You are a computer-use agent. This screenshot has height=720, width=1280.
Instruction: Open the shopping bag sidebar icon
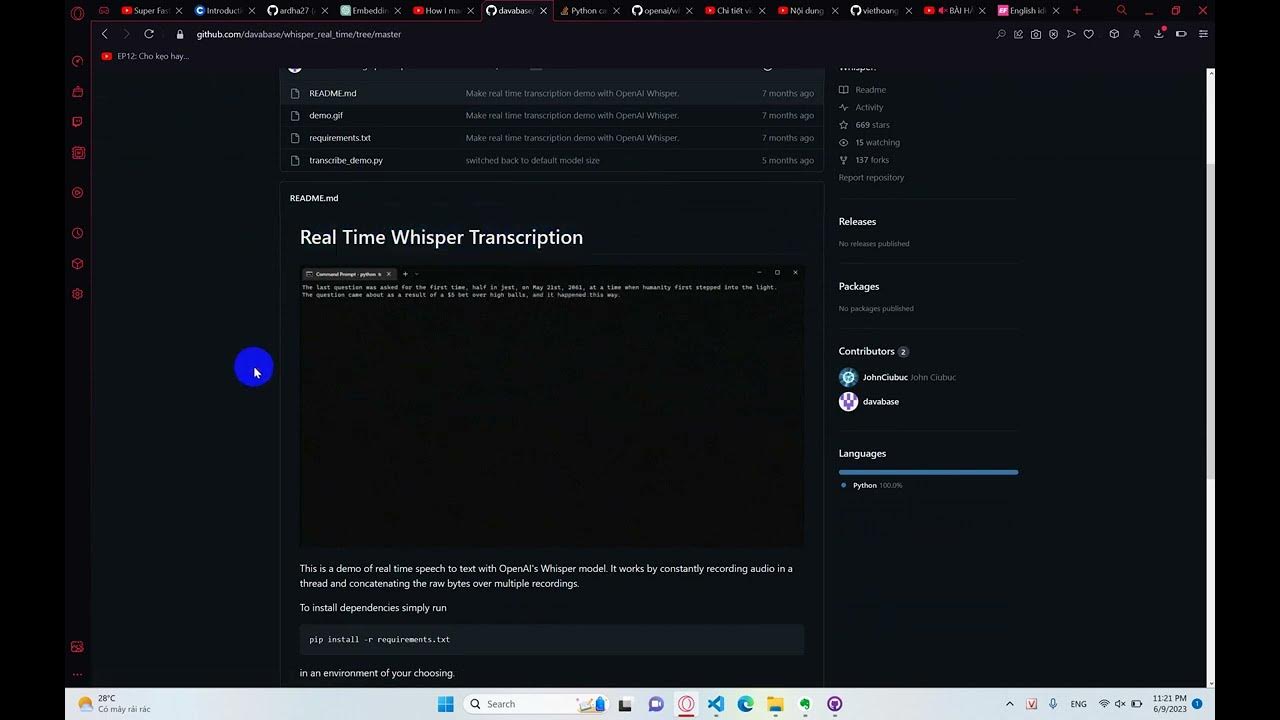click(x=78, y=91)
